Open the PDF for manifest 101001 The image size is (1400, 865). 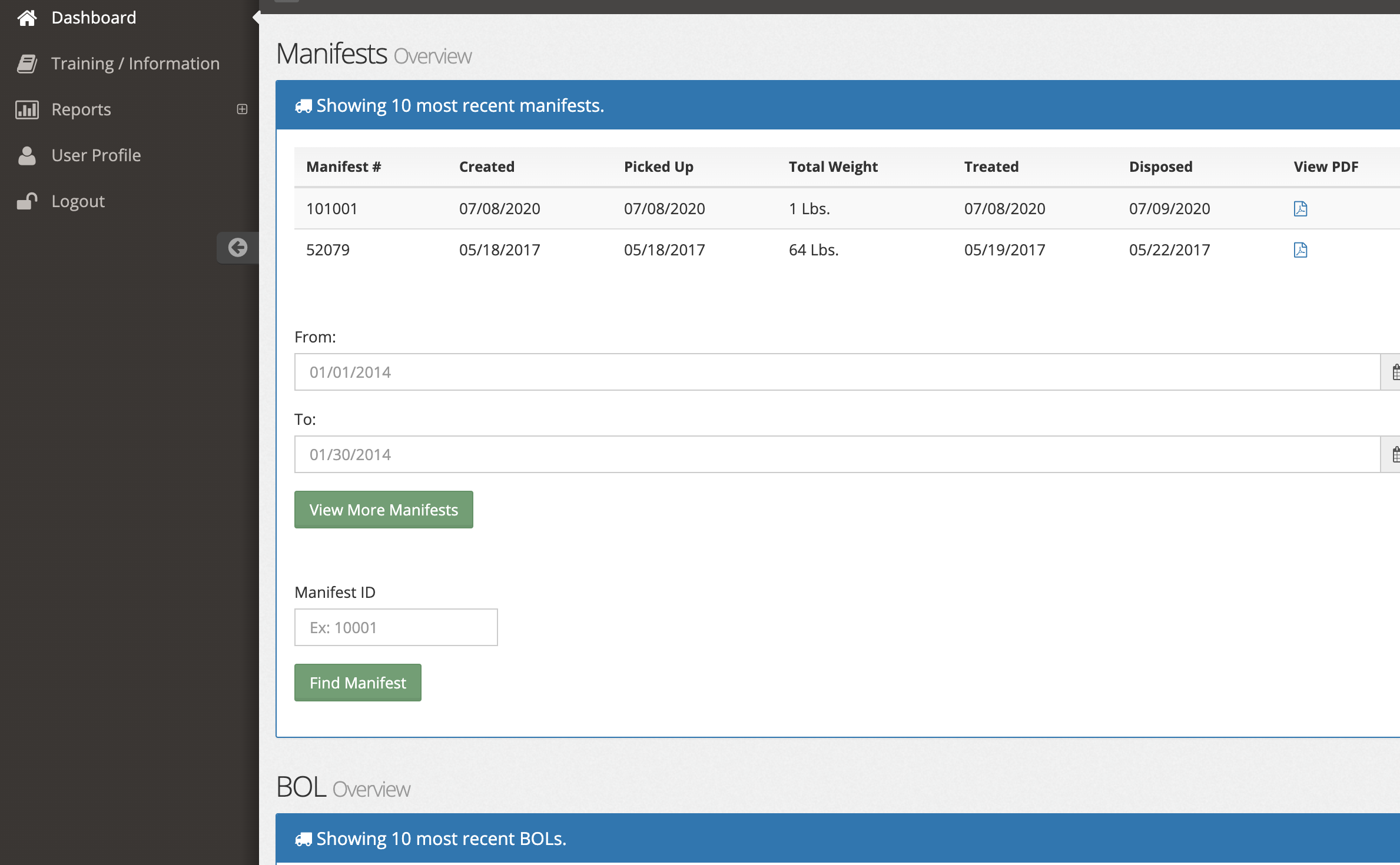click(1301, 209)
